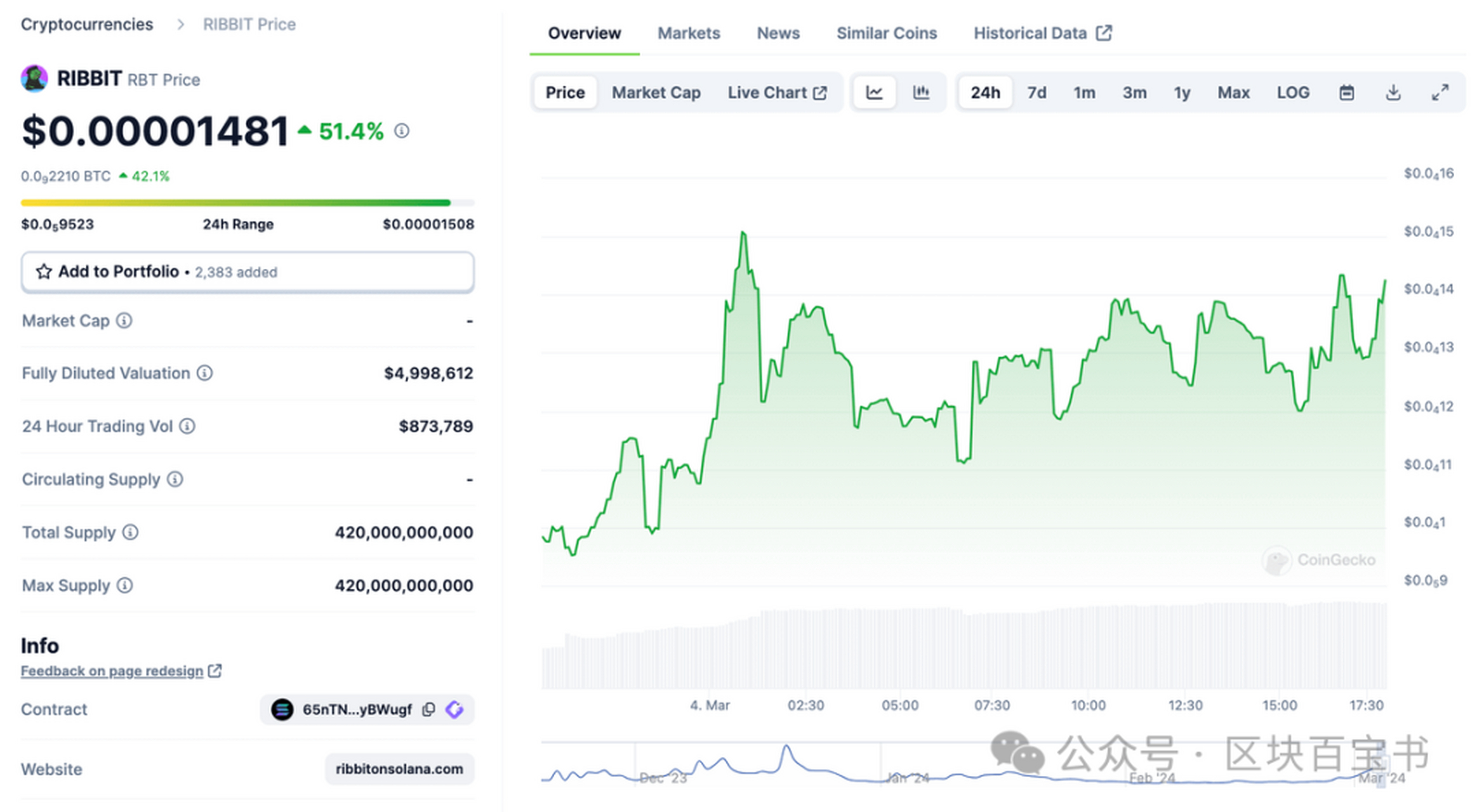Click the 2,383 added text
This screenshot has height=812, width=1477.
(235, 272)
